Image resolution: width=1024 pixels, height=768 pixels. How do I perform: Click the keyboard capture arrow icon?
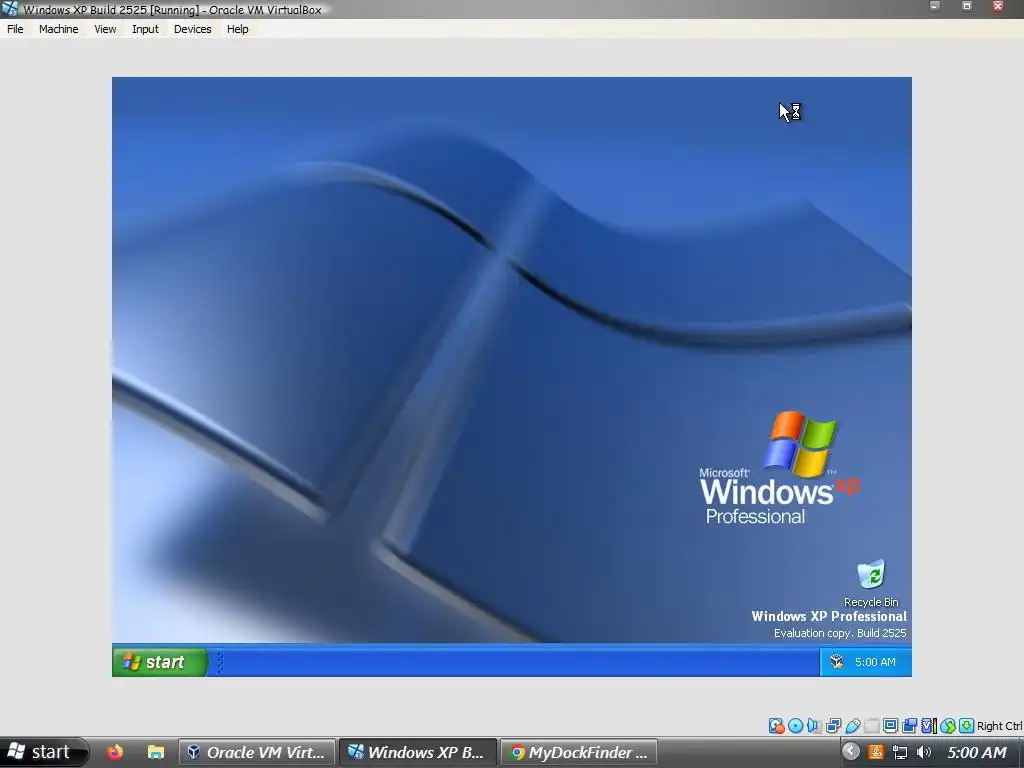tap(967, 726)
